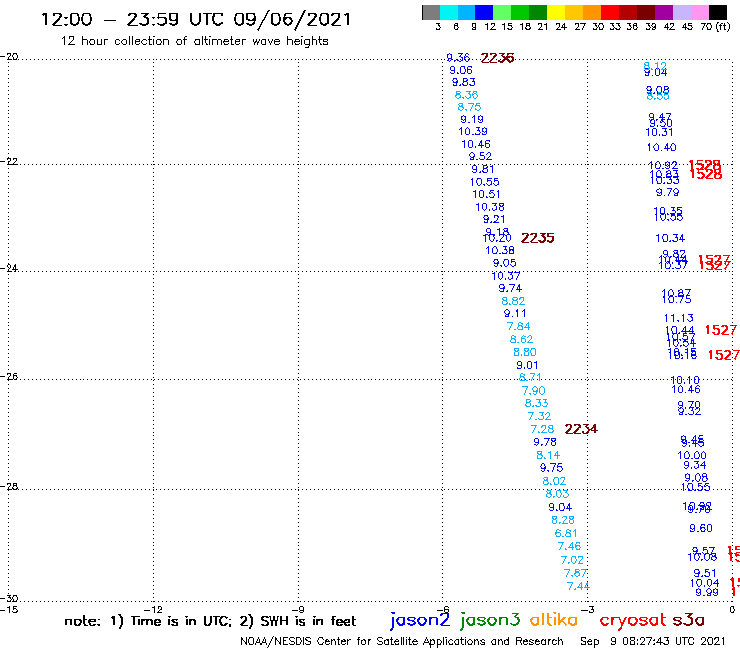Click the 9.78 wave height value

point(545,442)
